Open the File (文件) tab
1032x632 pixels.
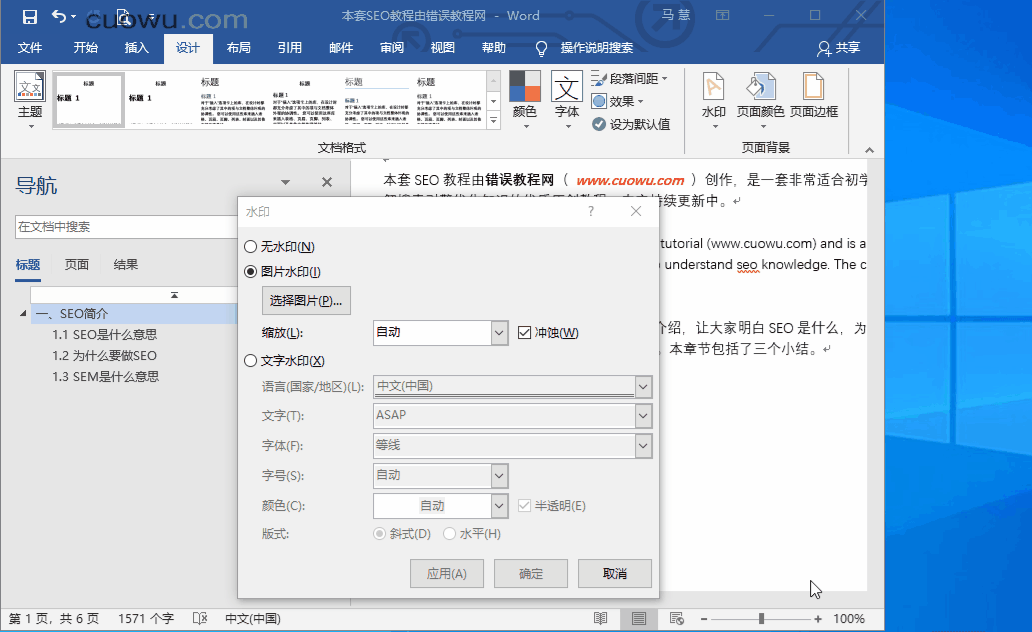(30, 48)
